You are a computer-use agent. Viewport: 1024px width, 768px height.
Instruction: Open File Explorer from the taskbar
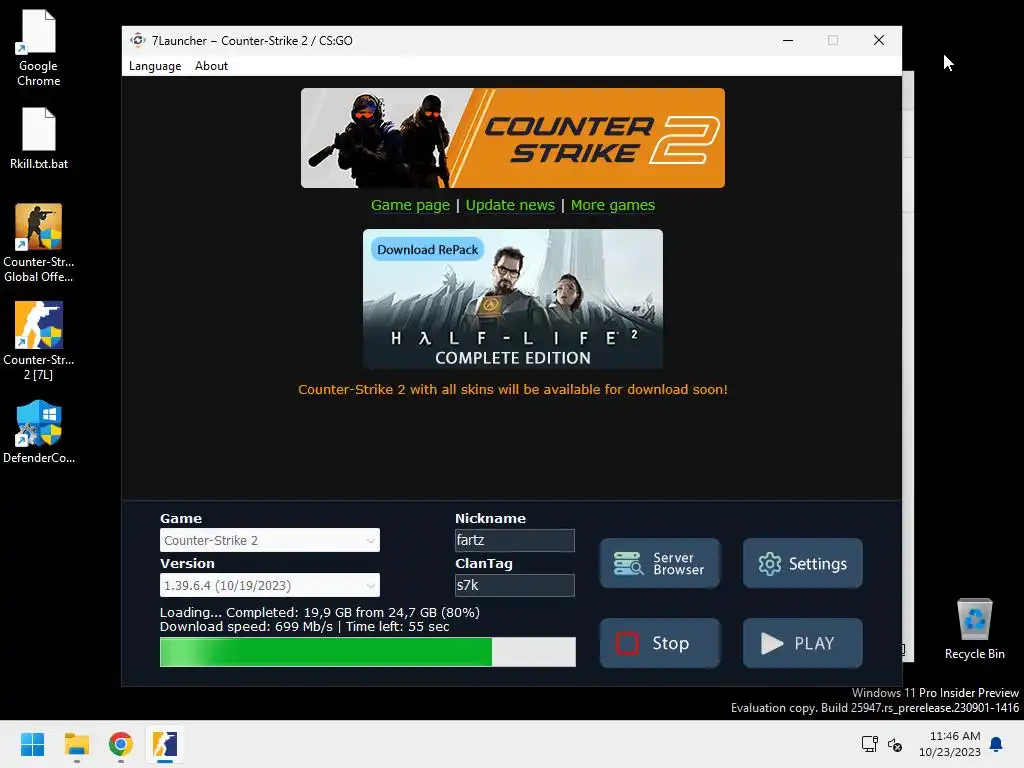76,744
